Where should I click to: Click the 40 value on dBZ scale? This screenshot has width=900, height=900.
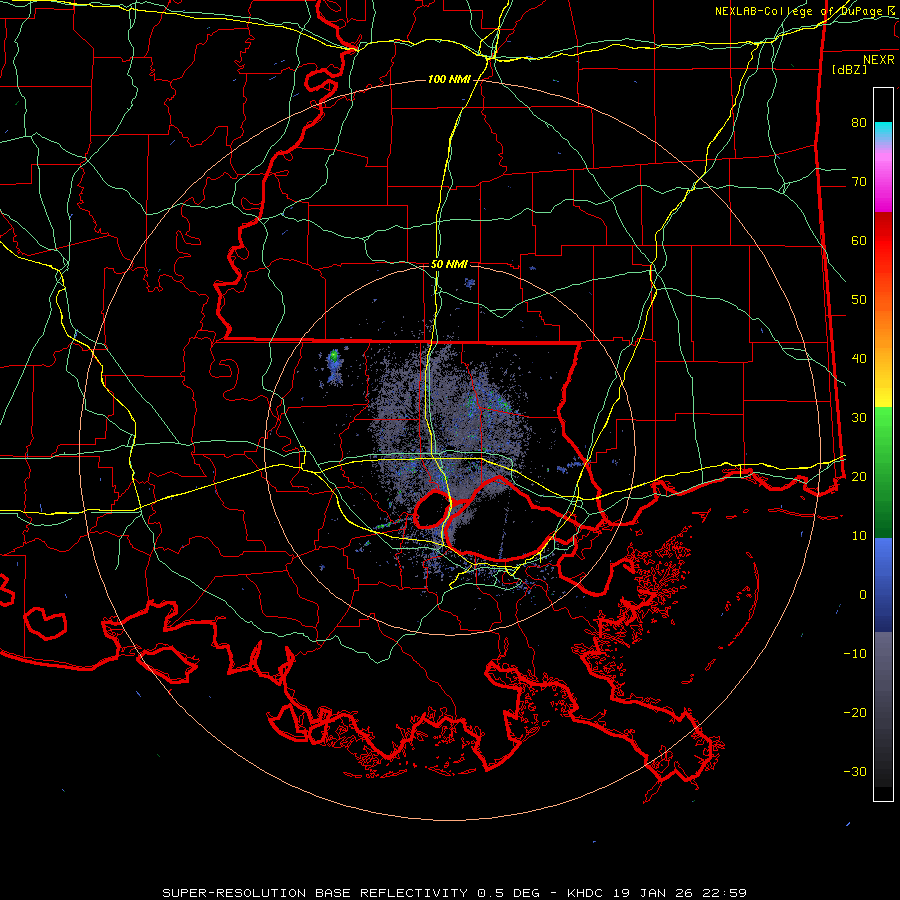pyautogui.click(x=859, y=359)
